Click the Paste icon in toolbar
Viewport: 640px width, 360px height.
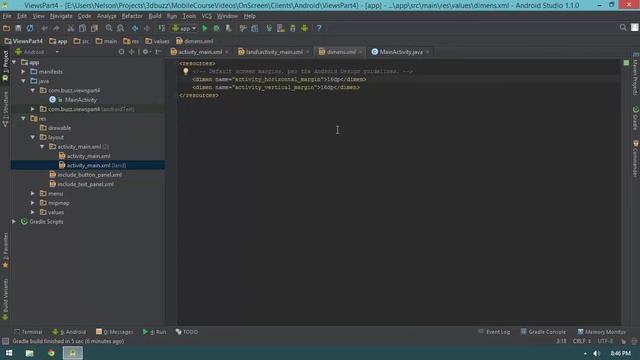point(94,28)
